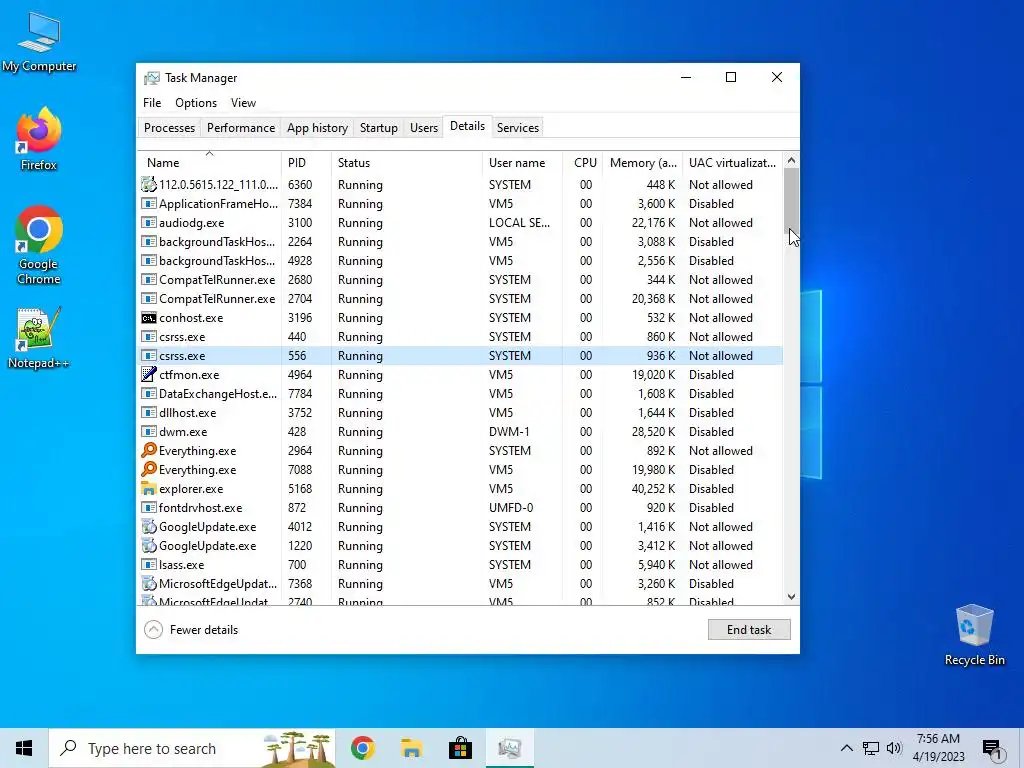Open My Computer desktop icon
1024x768 pixels.
tap(39, 42)
